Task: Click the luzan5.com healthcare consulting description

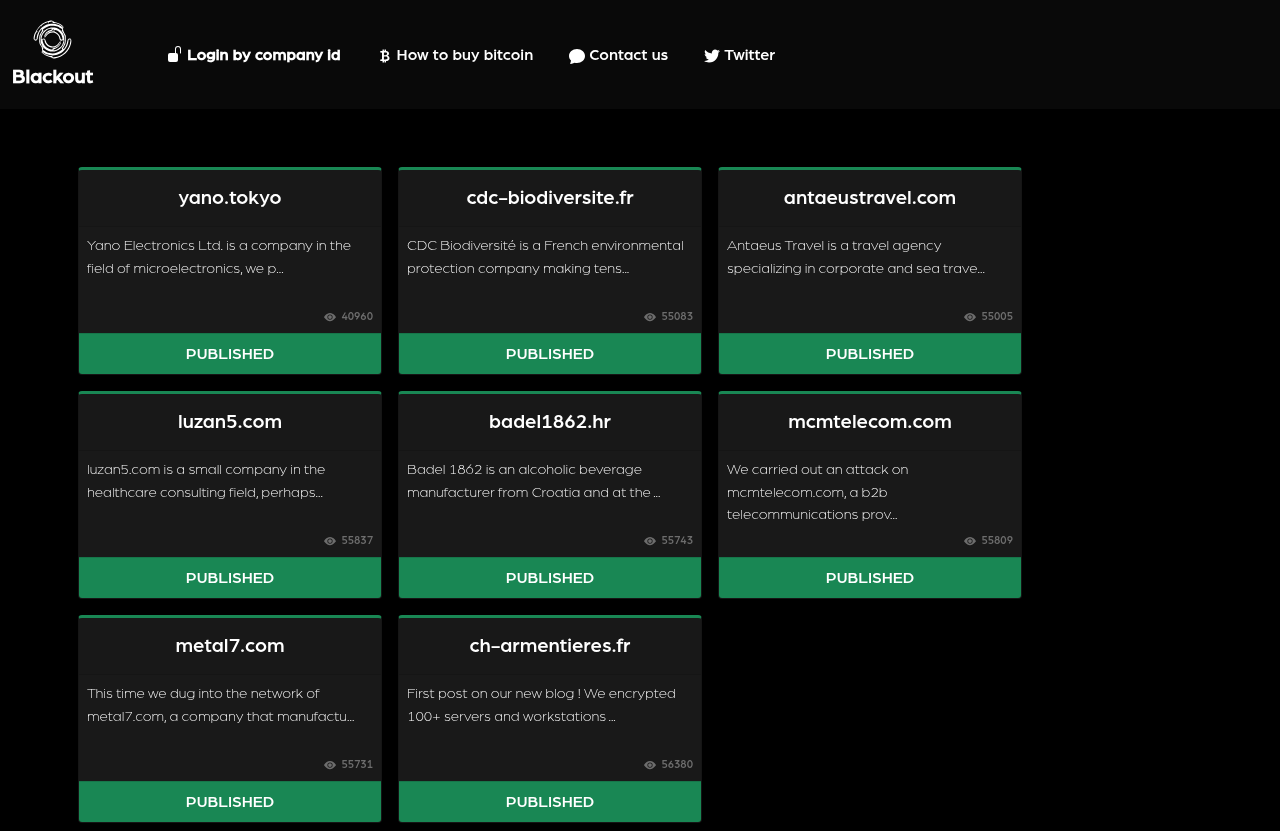Action: 206,481
